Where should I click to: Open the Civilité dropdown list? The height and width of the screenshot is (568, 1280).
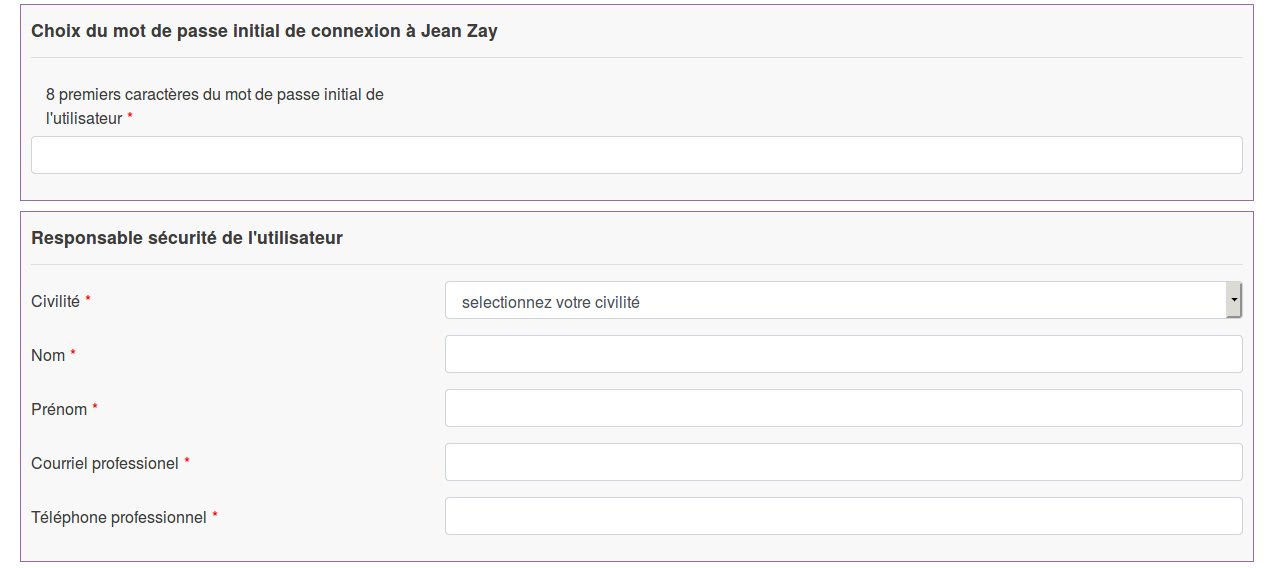click(x=835, y=301)
